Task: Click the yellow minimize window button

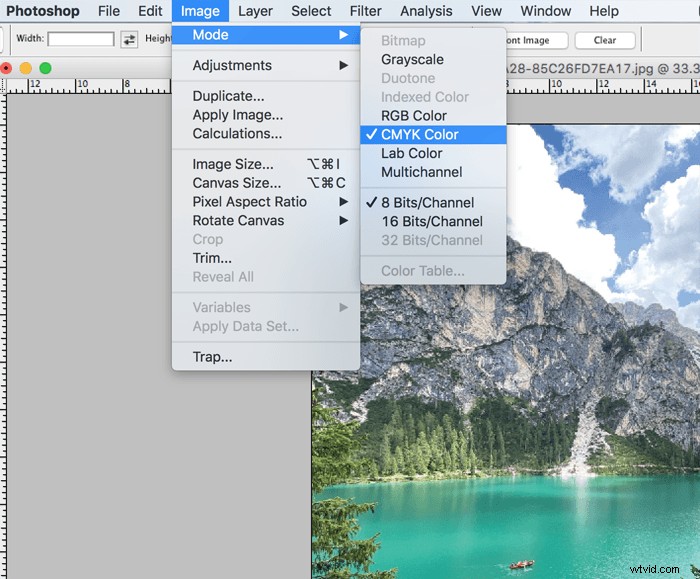Action: pos(26,68)
